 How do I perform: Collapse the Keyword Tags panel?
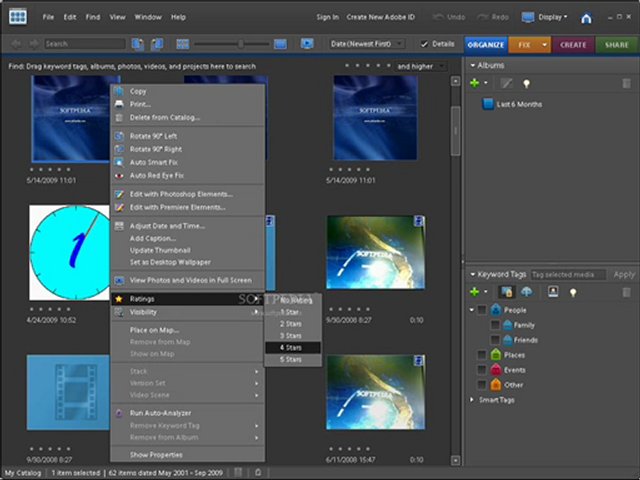[473, 274]
